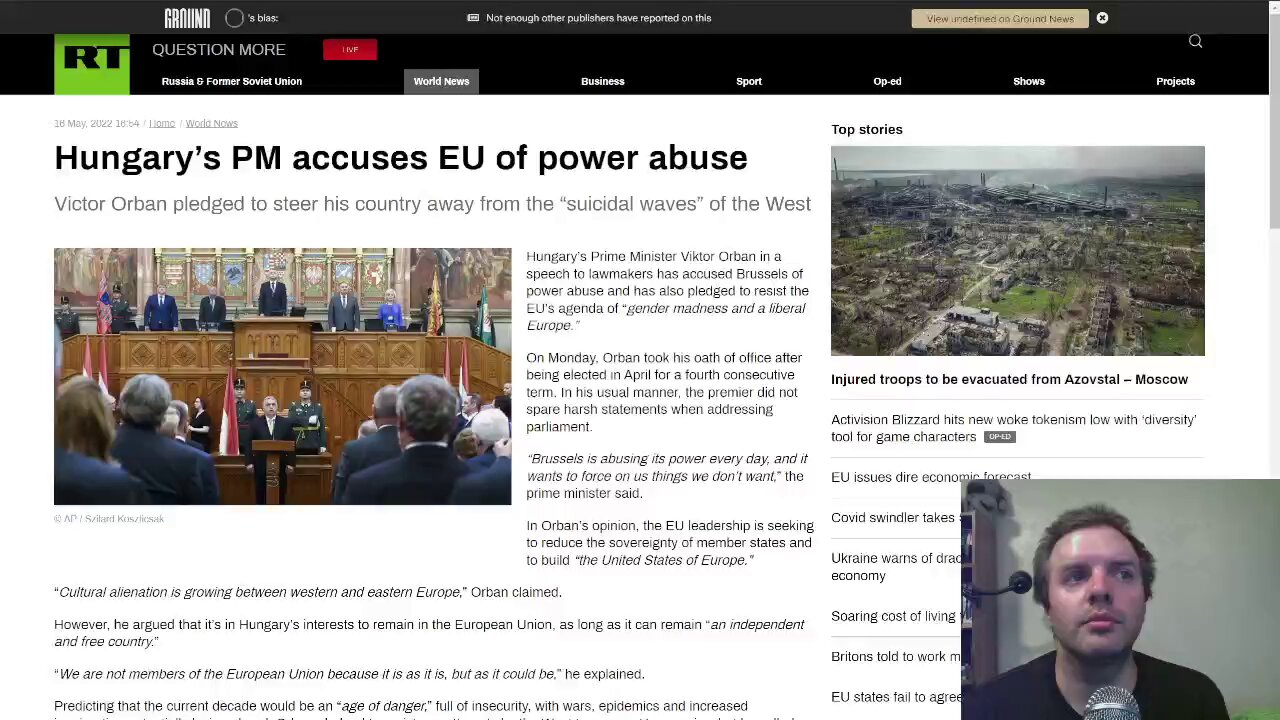
Task: Open Soaring cost of living story
Action: pyautogui.click(x=895, y=616)
